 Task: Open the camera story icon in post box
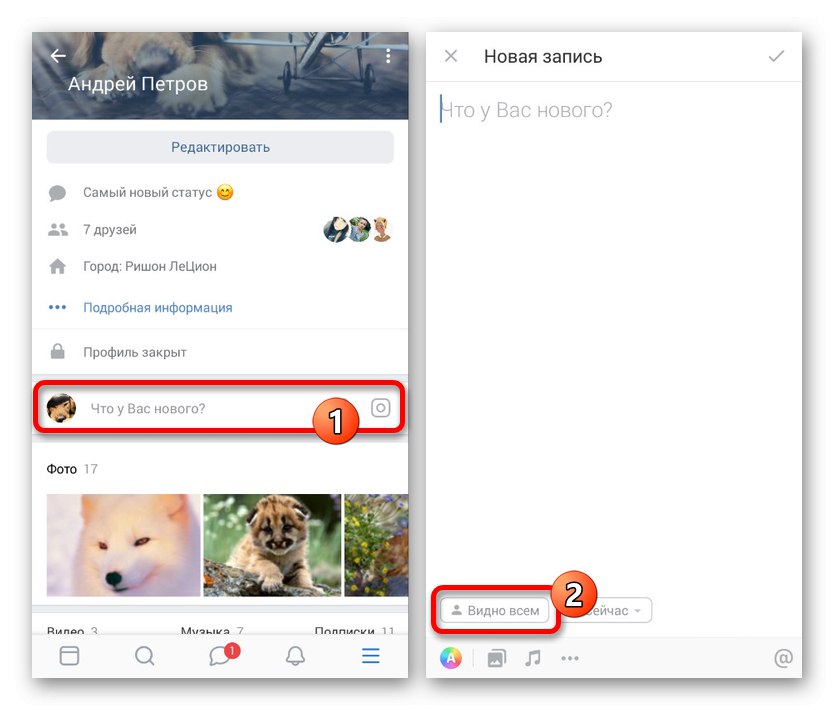380,408
